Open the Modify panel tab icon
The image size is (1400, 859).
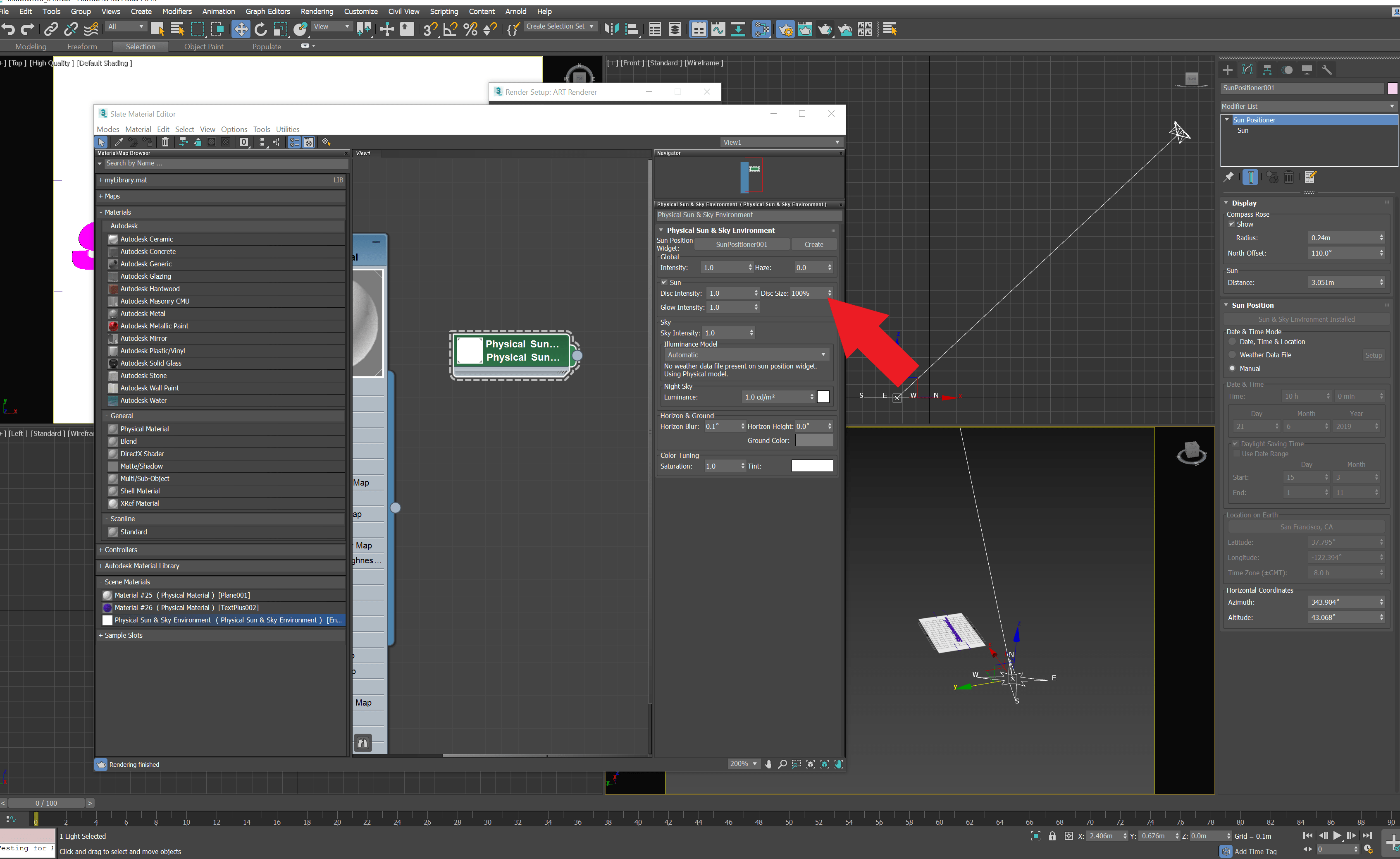[x=1247, y=70]
